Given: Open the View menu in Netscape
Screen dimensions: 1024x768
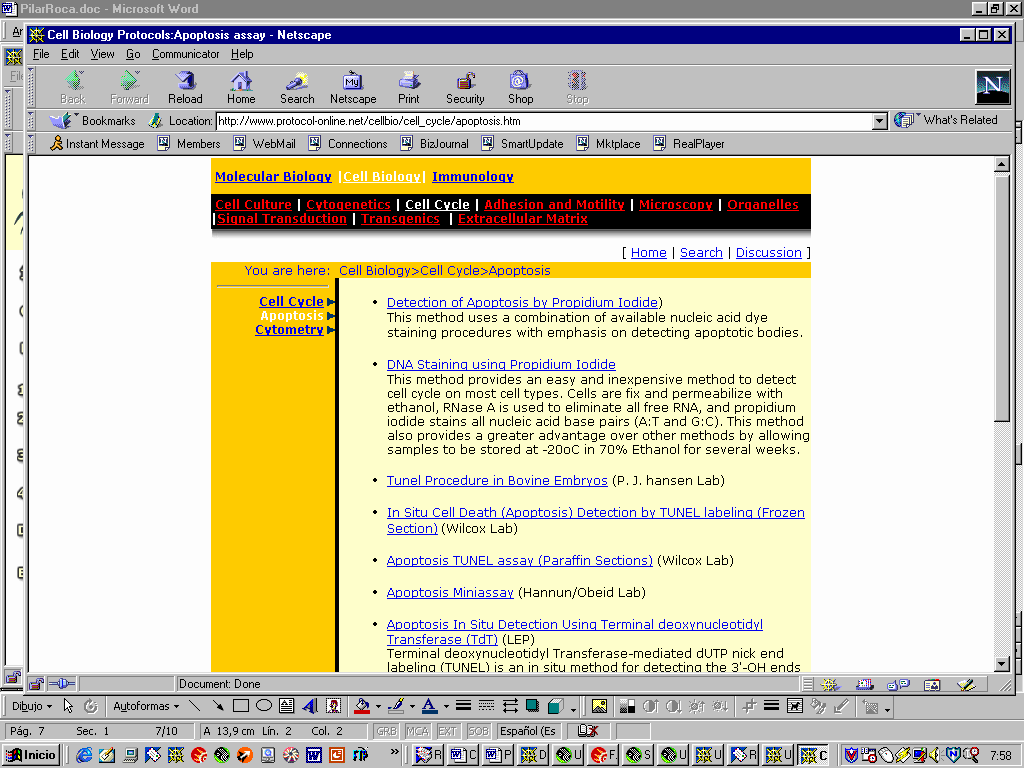Looking at the screenshot, I should click(x=102, y=54).
